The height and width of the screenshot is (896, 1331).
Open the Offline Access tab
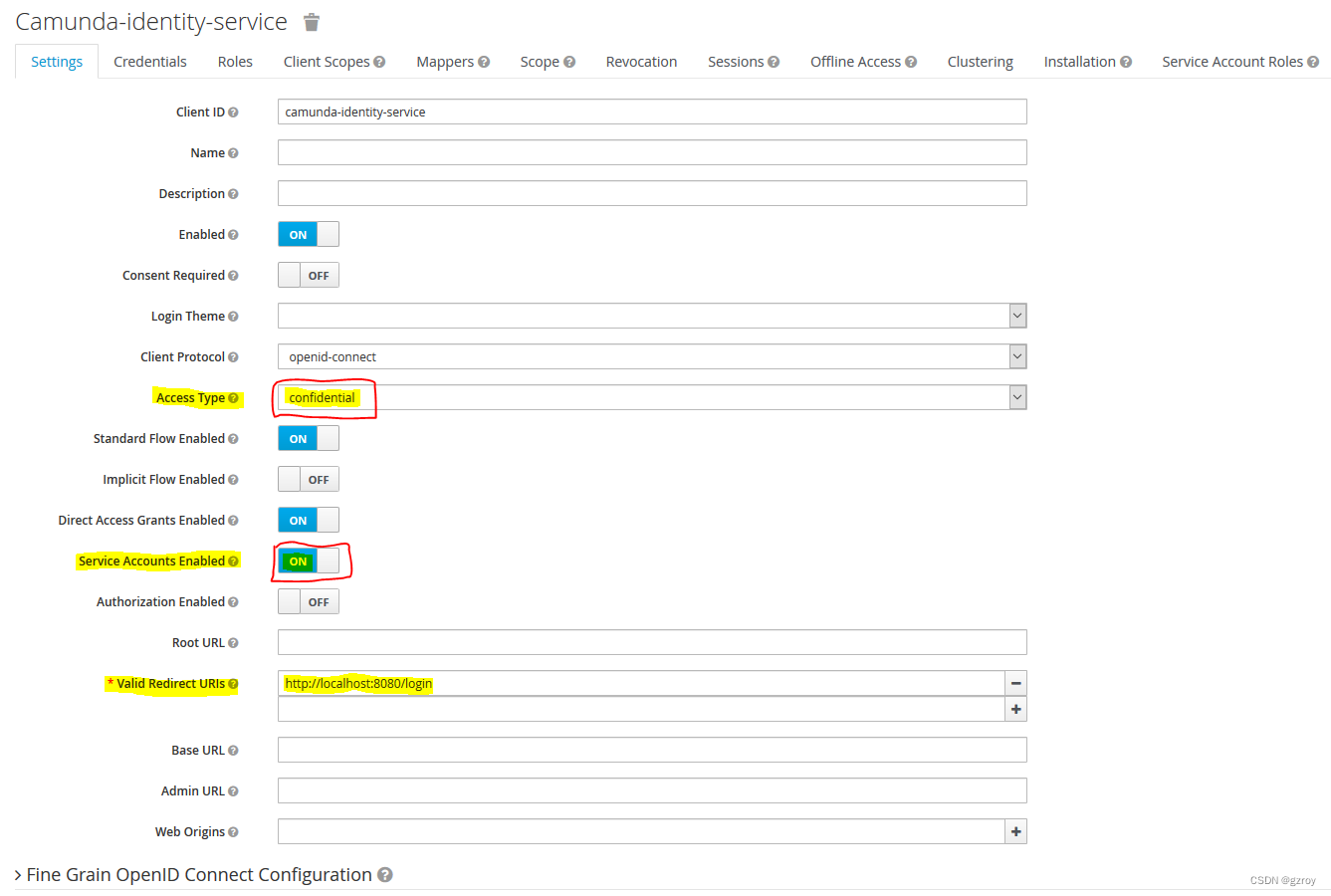863,62
